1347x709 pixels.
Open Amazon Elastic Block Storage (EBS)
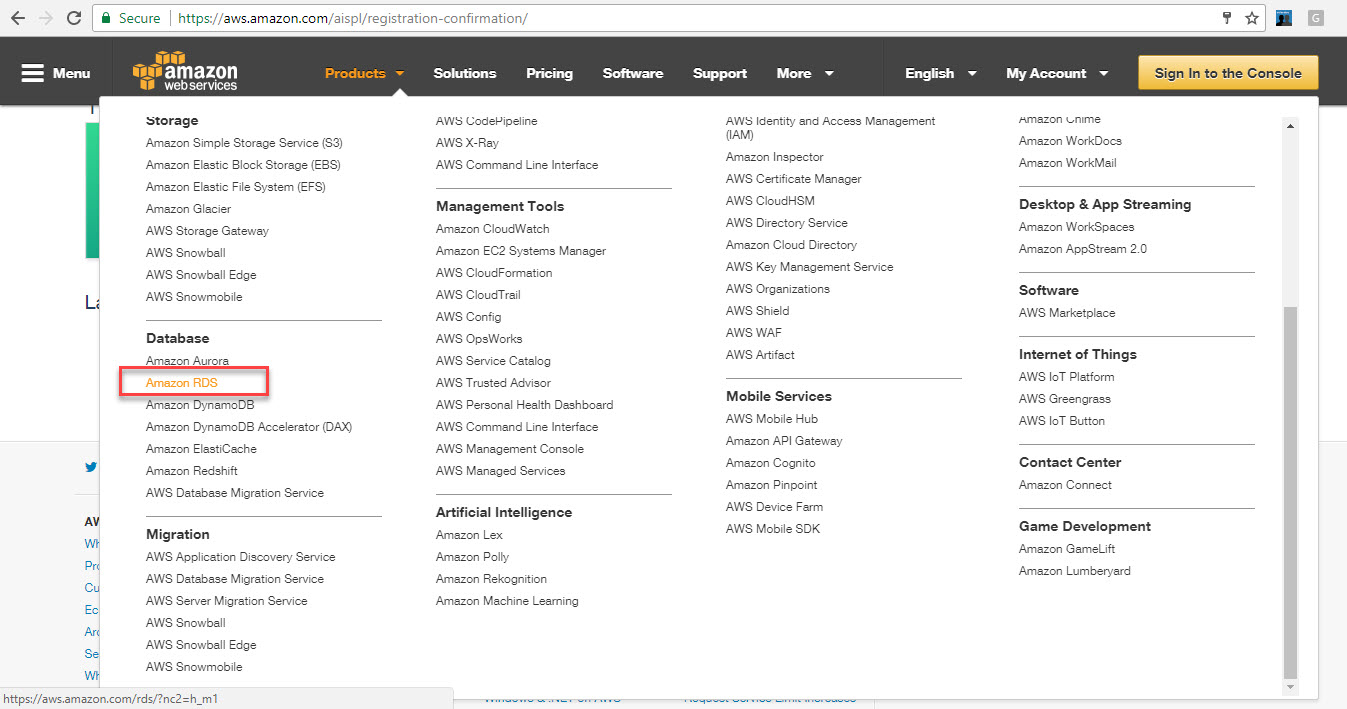243,165
